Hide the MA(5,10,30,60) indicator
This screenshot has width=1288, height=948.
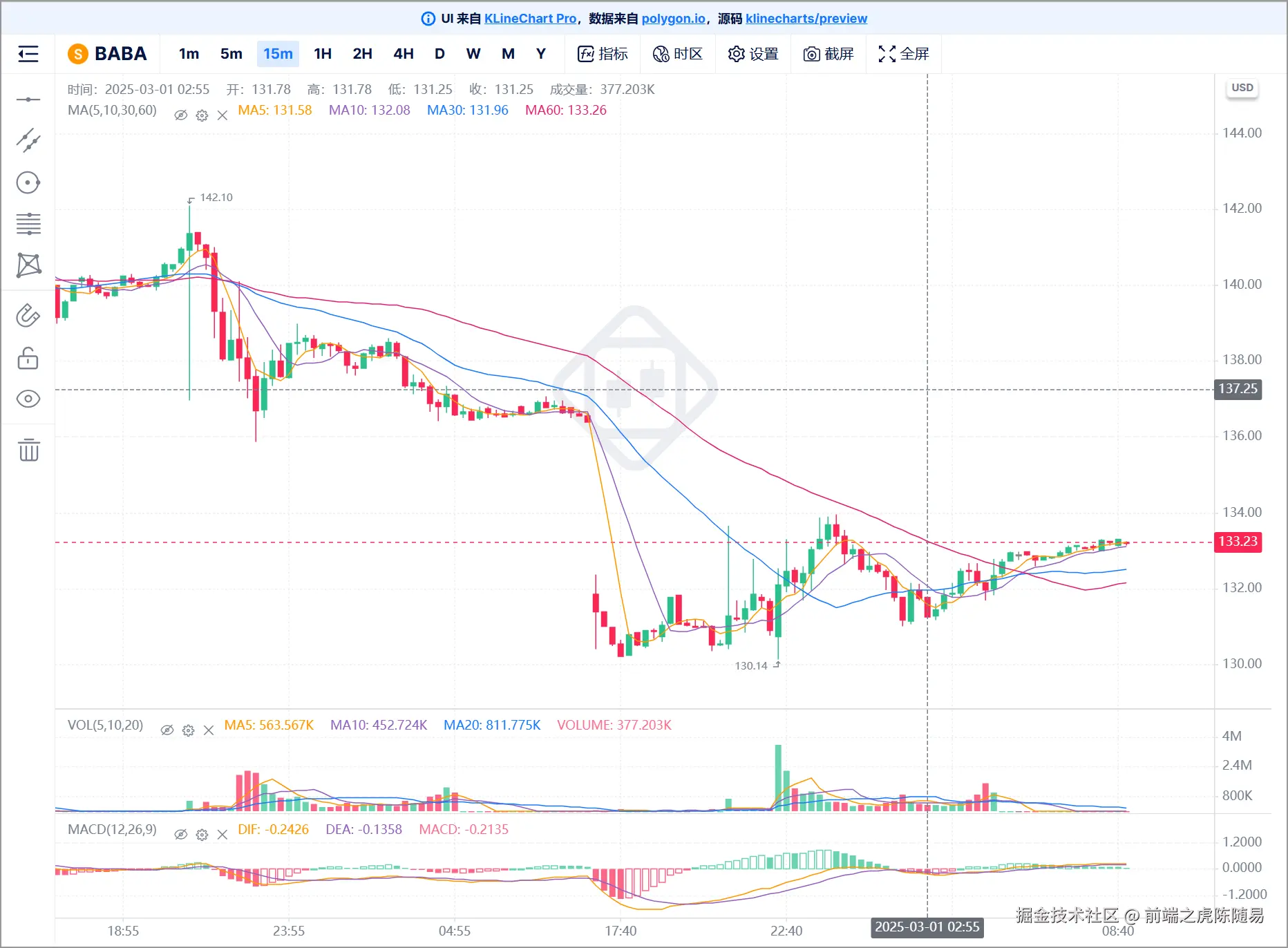181,115
